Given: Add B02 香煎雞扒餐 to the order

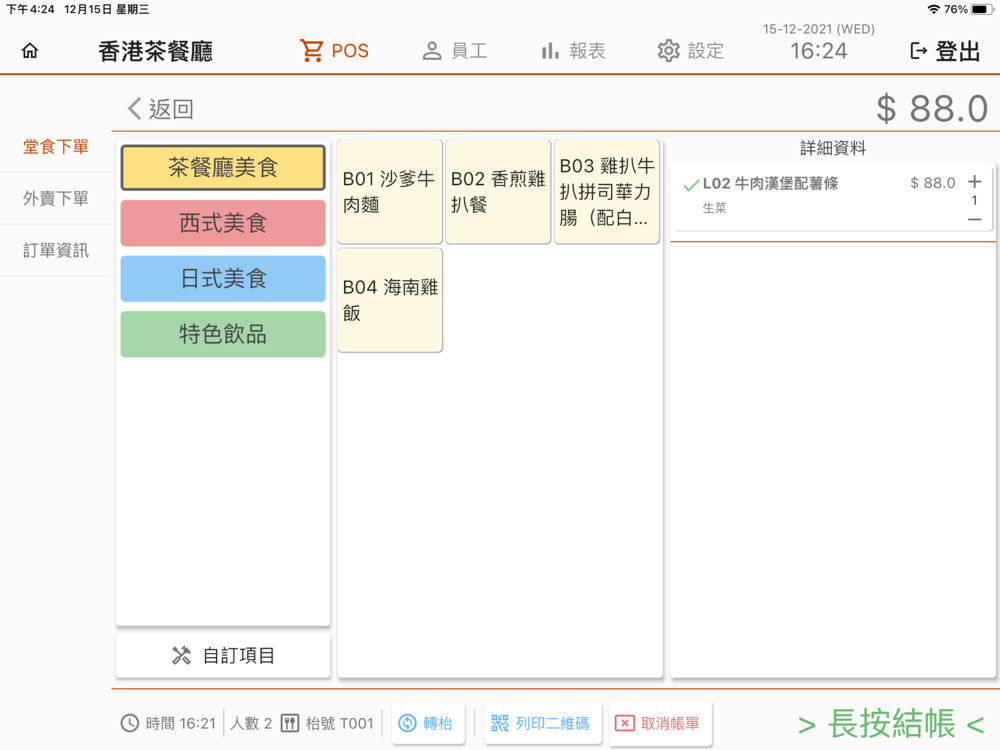Looking at the screenshot, I should (x=498, y=191).
